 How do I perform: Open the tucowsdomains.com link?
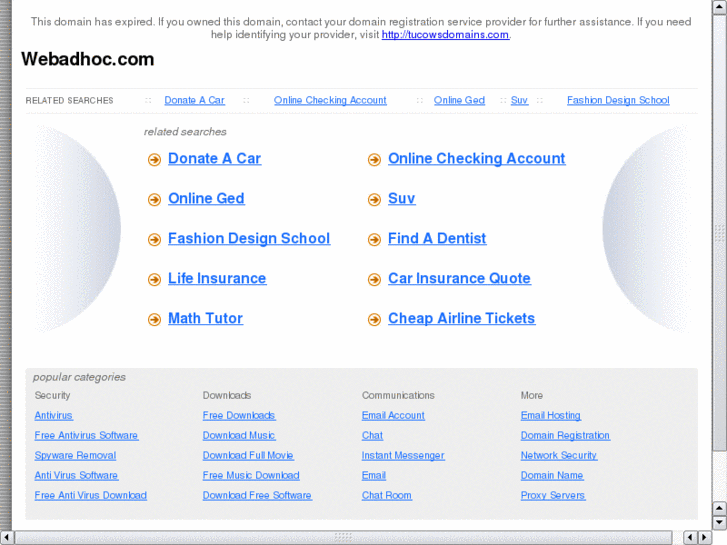[445, 35]
